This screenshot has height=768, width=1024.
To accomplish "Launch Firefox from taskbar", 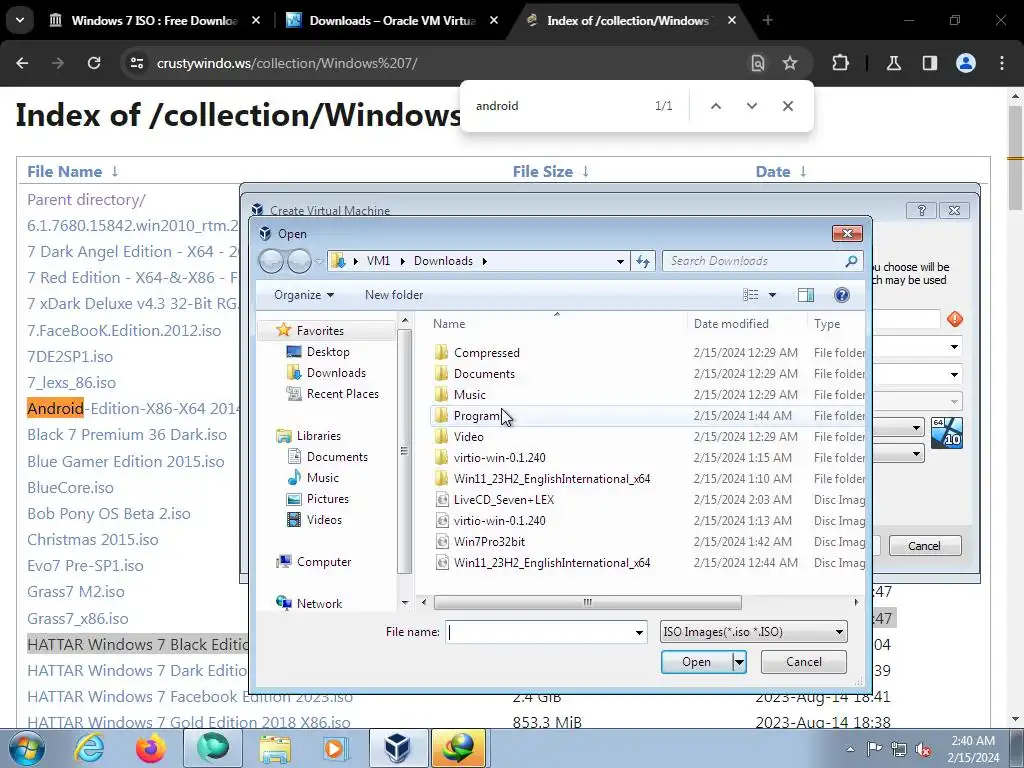I will pyautogui.click(x=150, y=748).
